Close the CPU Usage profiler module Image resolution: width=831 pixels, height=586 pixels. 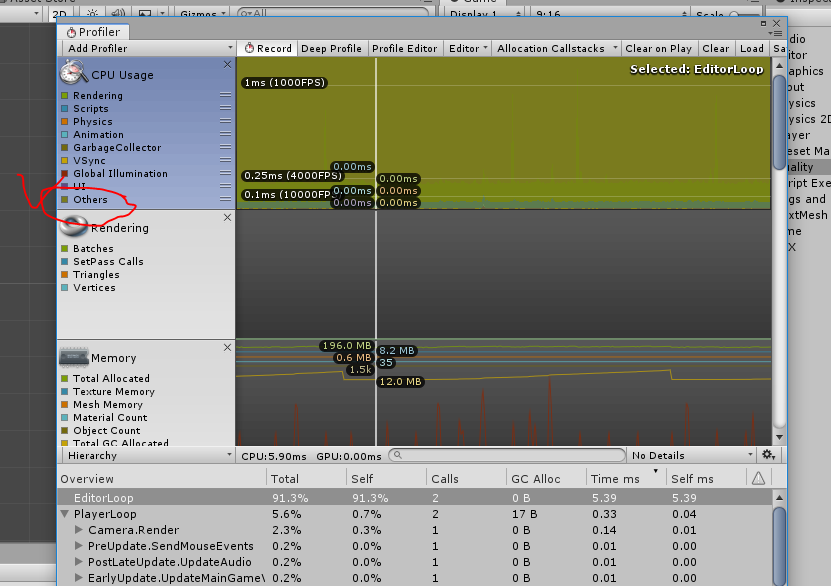(x=227, y=65)
